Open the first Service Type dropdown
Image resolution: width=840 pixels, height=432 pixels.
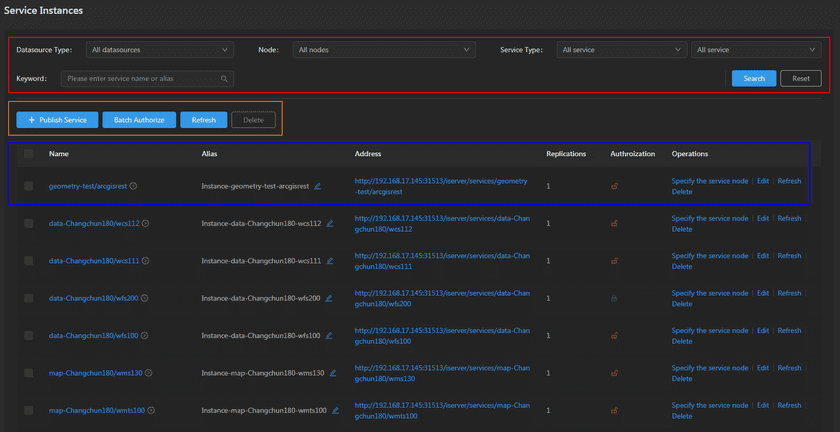click(x=621, y=50)
